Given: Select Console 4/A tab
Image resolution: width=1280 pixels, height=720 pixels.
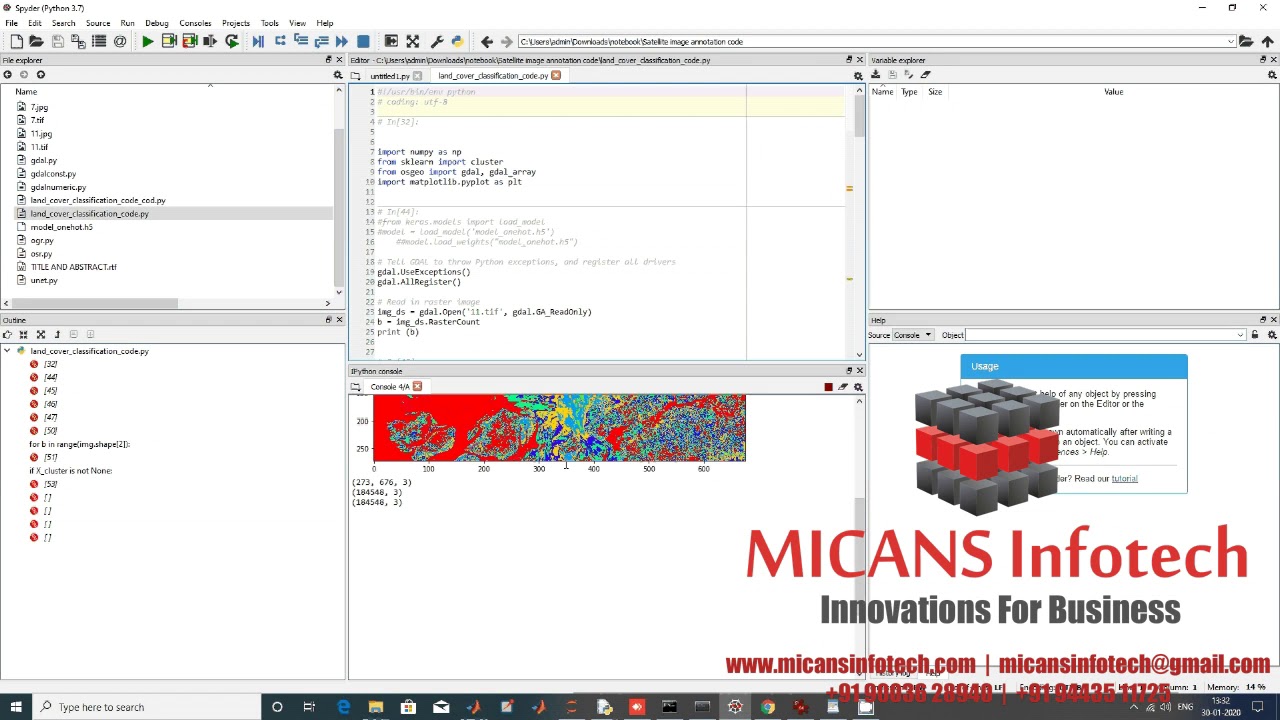Looking at the screenshot, I should click(x=389, y=387).
